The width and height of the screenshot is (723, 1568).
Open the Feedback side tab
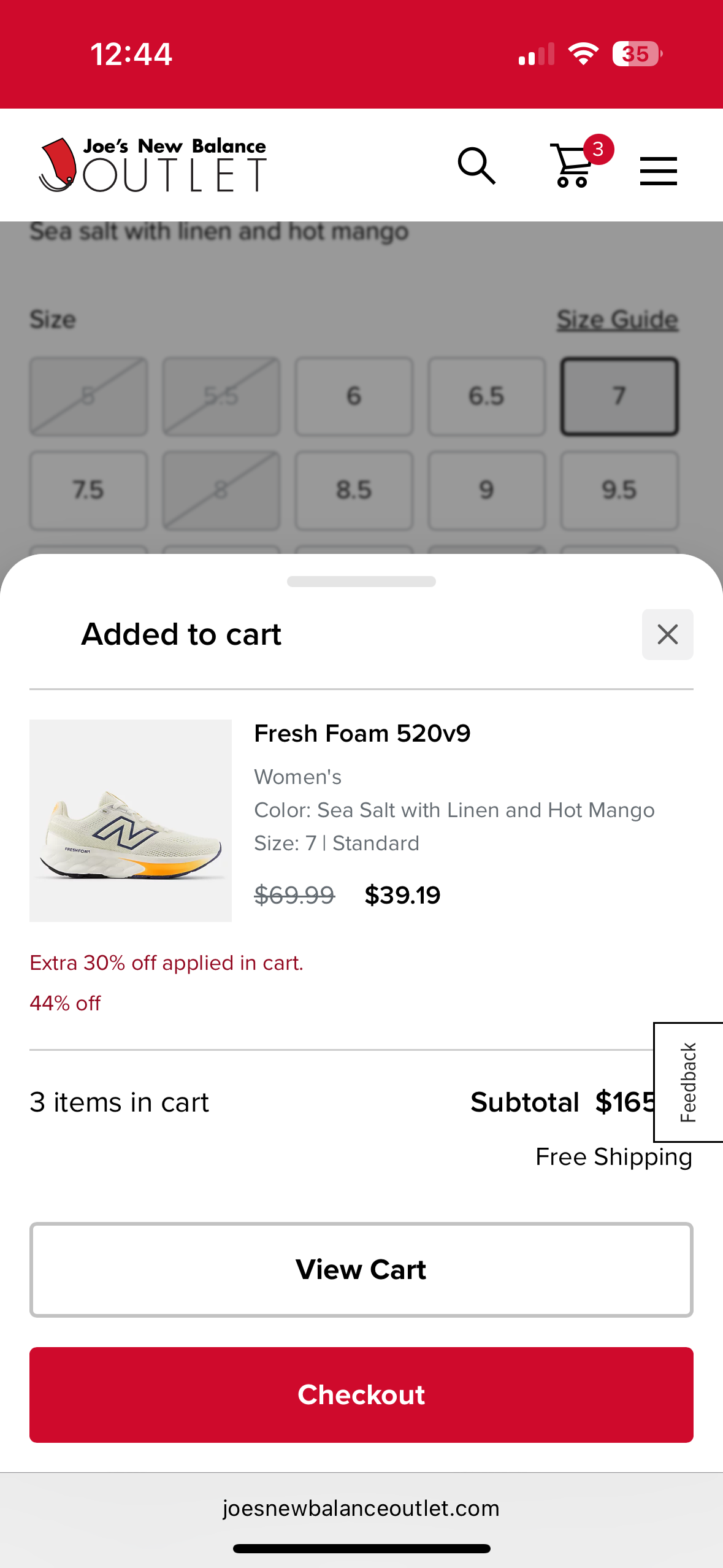(689, 1082)
